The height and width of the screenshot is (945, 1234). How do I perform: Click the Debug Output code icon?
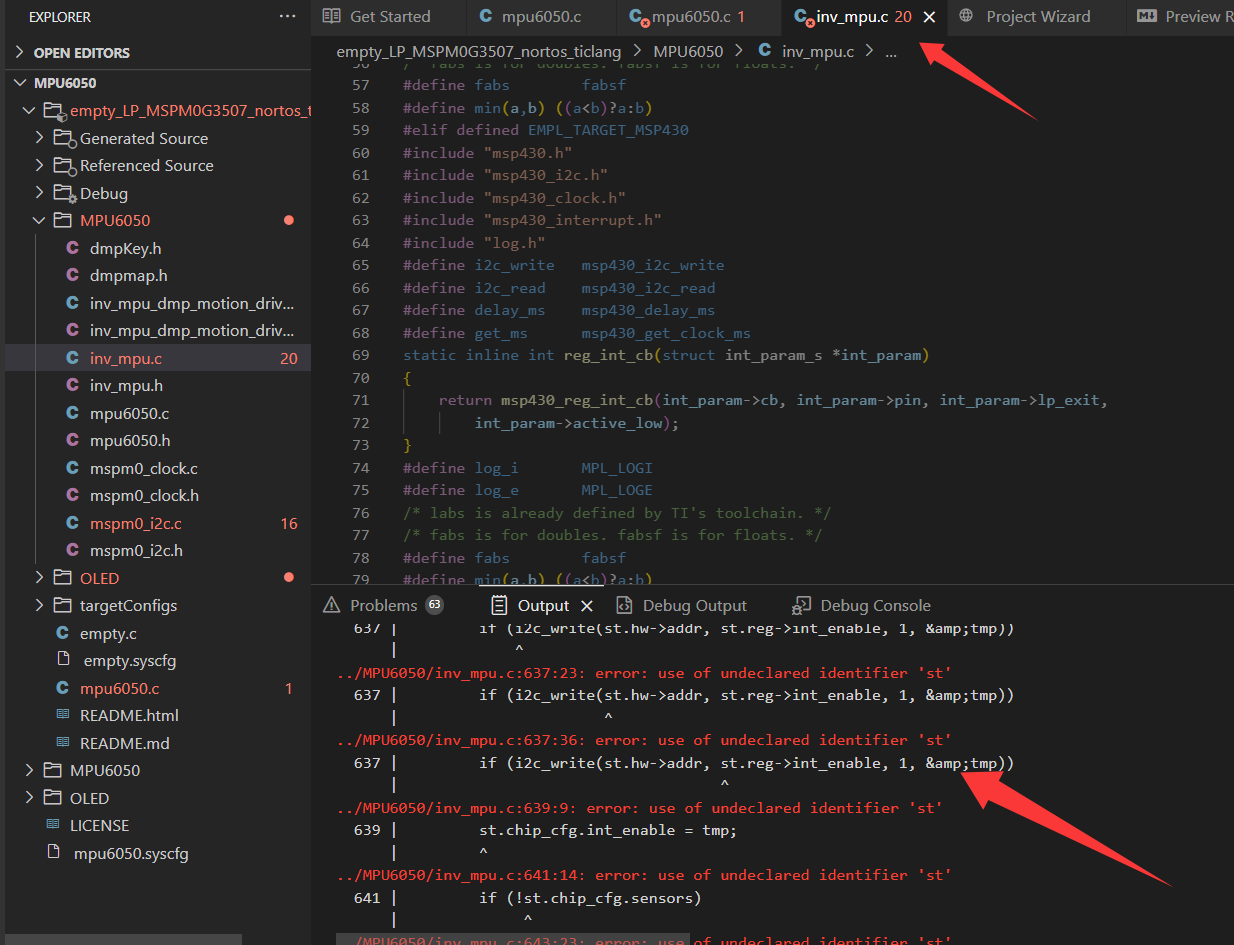pyautogui.click(x=623, y=604)
